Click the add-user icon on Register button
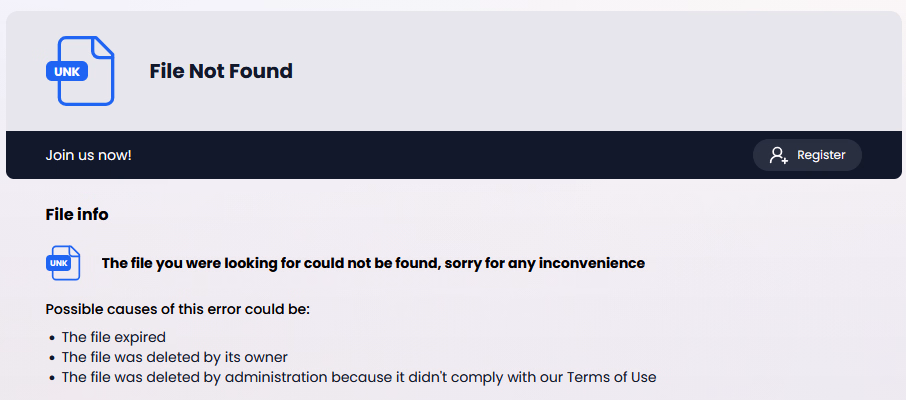 (778, 155)
